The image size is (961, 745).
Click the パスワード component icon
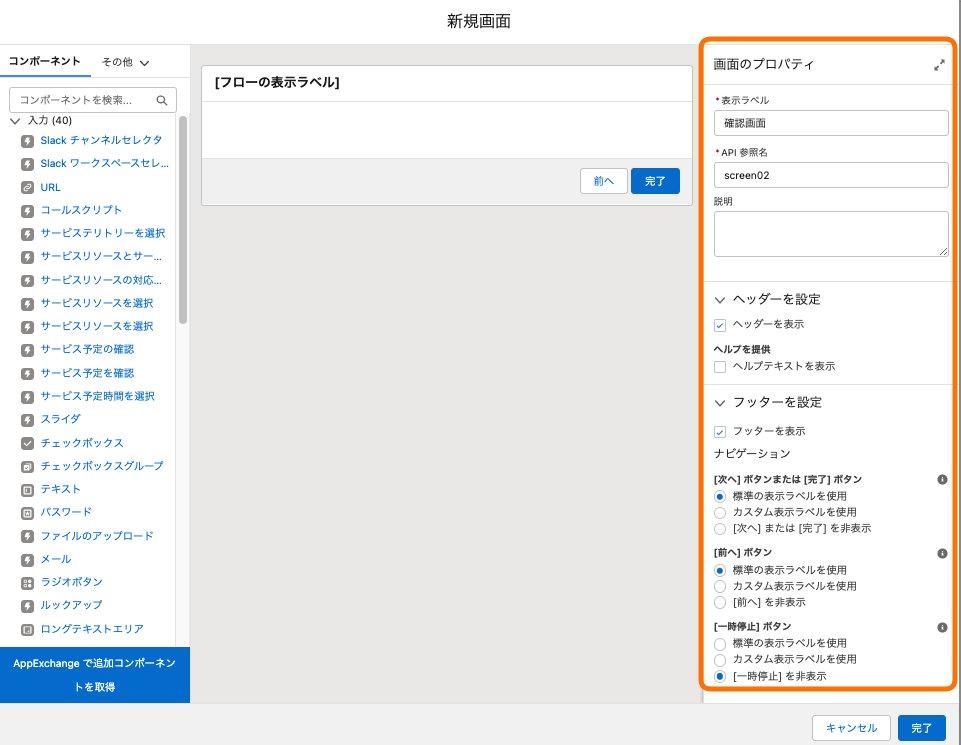(x=27, y=513)
